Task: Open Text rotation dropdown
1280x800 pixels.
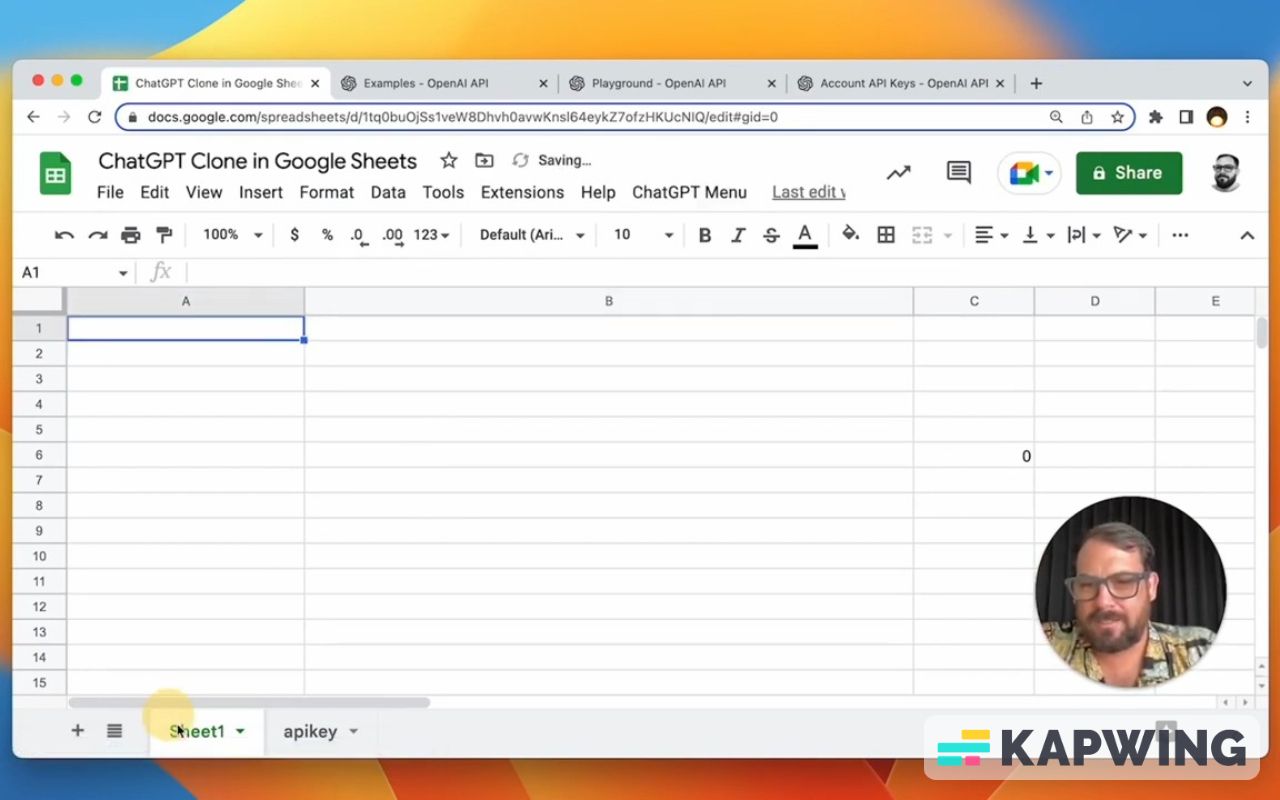Action: pos(1130,235)
